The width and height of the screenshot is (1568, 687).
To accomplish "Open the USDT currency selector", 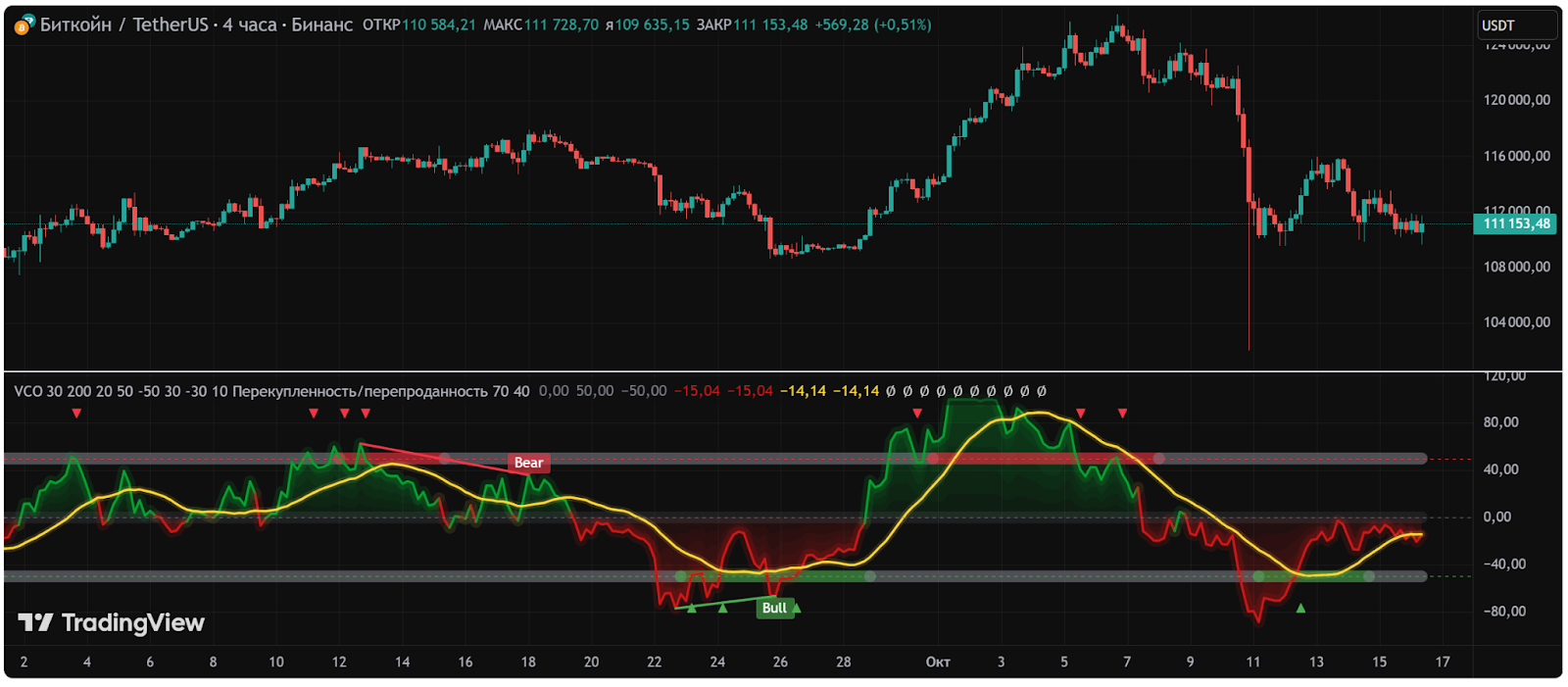I will click(x=1517, y=25).
